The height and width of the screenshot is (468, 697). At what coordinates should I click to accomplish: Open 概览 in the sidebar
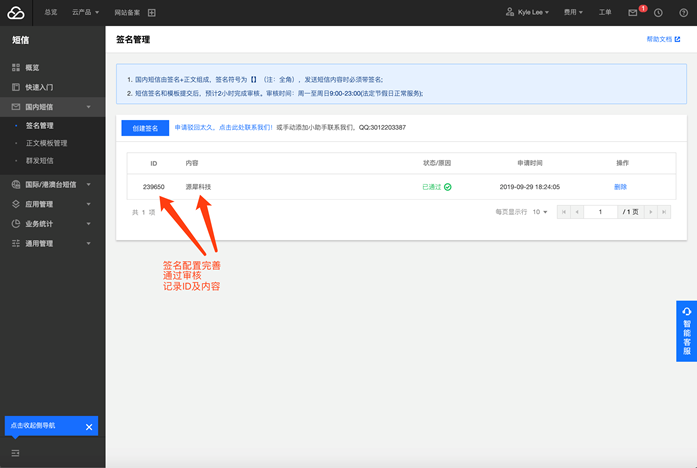click(x=32, y=68)
